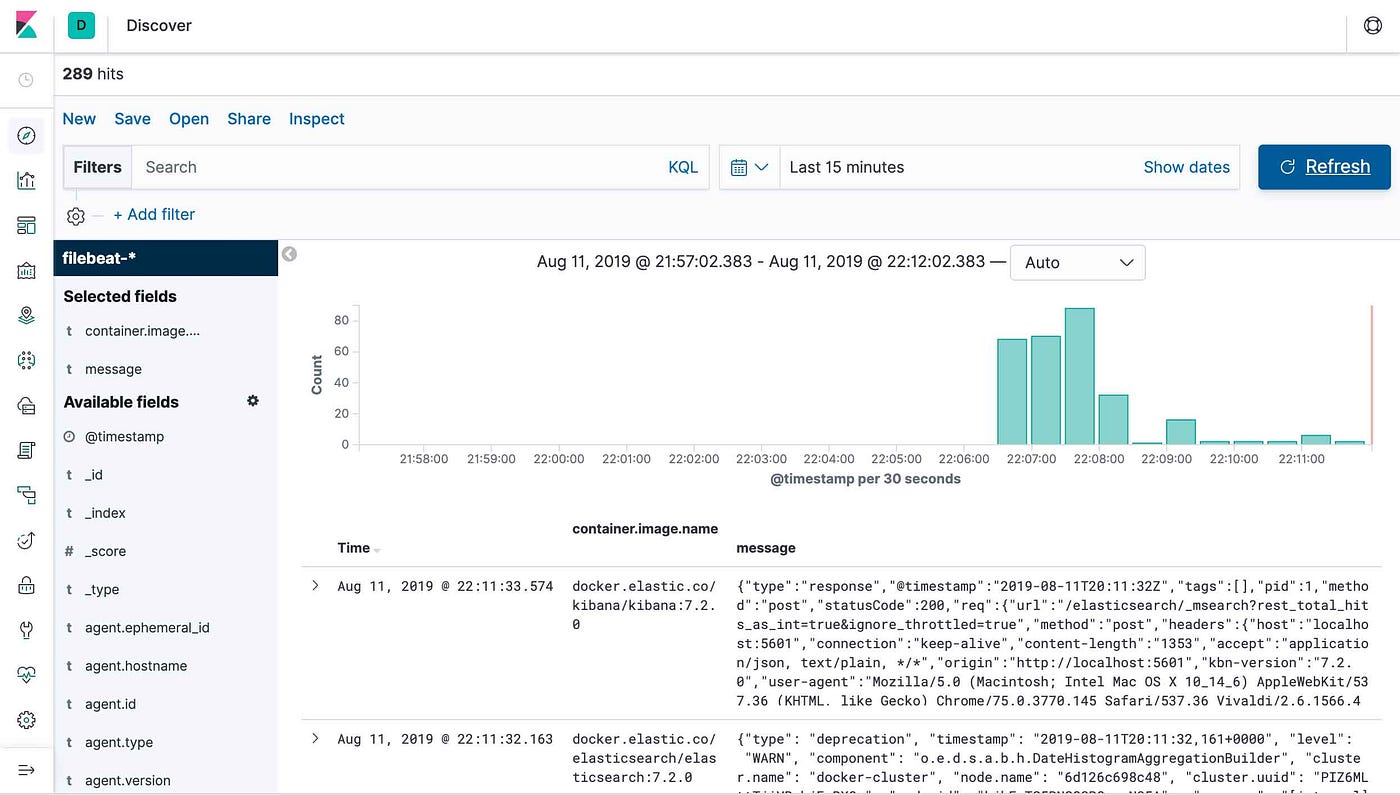Click the Refresh button
Viewport: 1400px width, 795px height.
point(1324,167)
